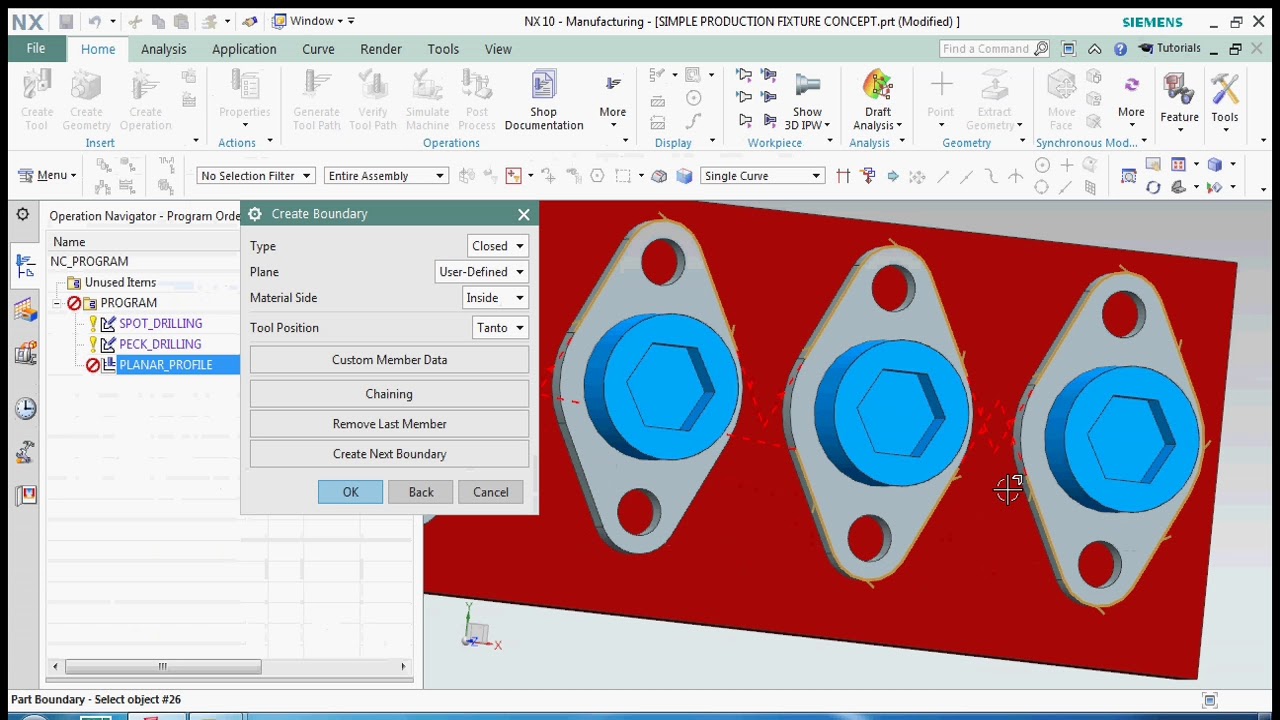Viewport: 1280px width, 720px height.
Task: Click the History clock sidebar icon
Action: coord(25,408)
